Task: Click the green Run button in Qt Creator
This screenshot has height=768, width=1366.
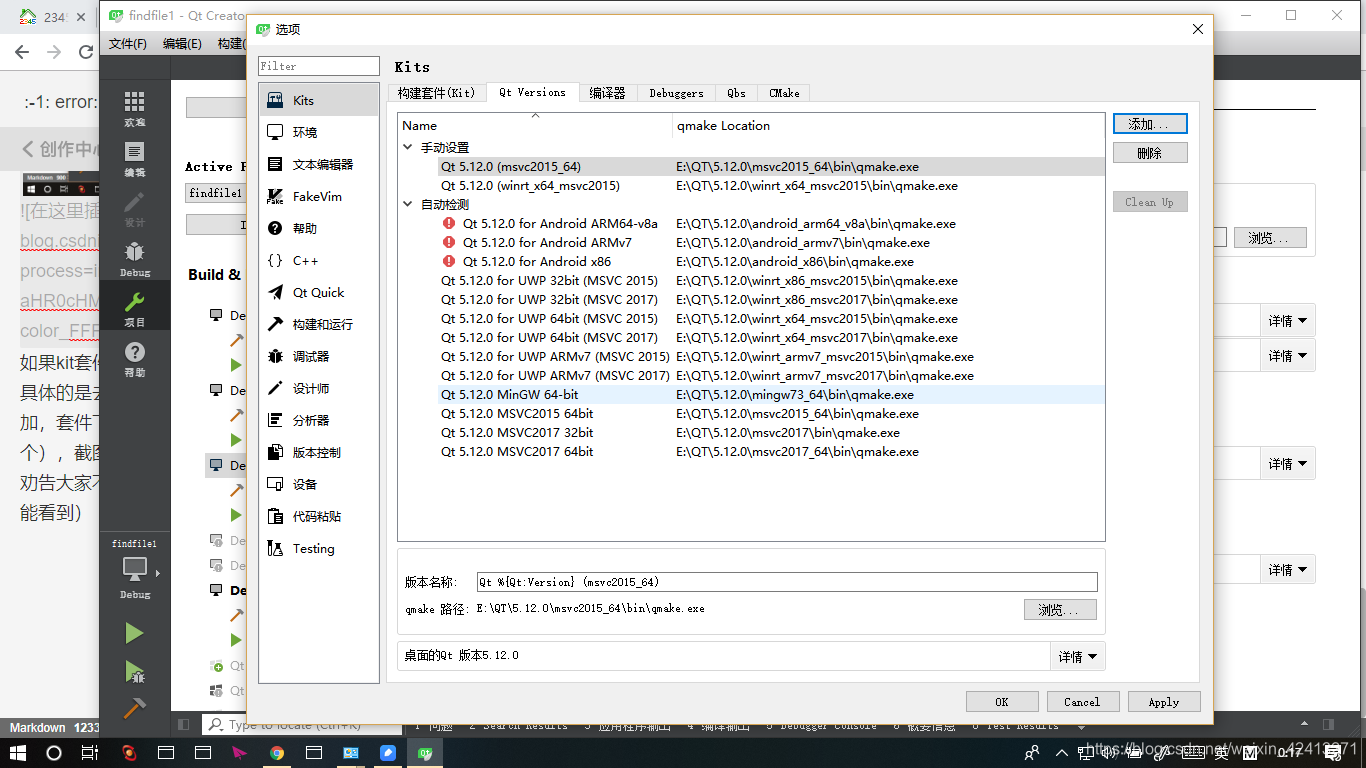Action: click(133, 633)
